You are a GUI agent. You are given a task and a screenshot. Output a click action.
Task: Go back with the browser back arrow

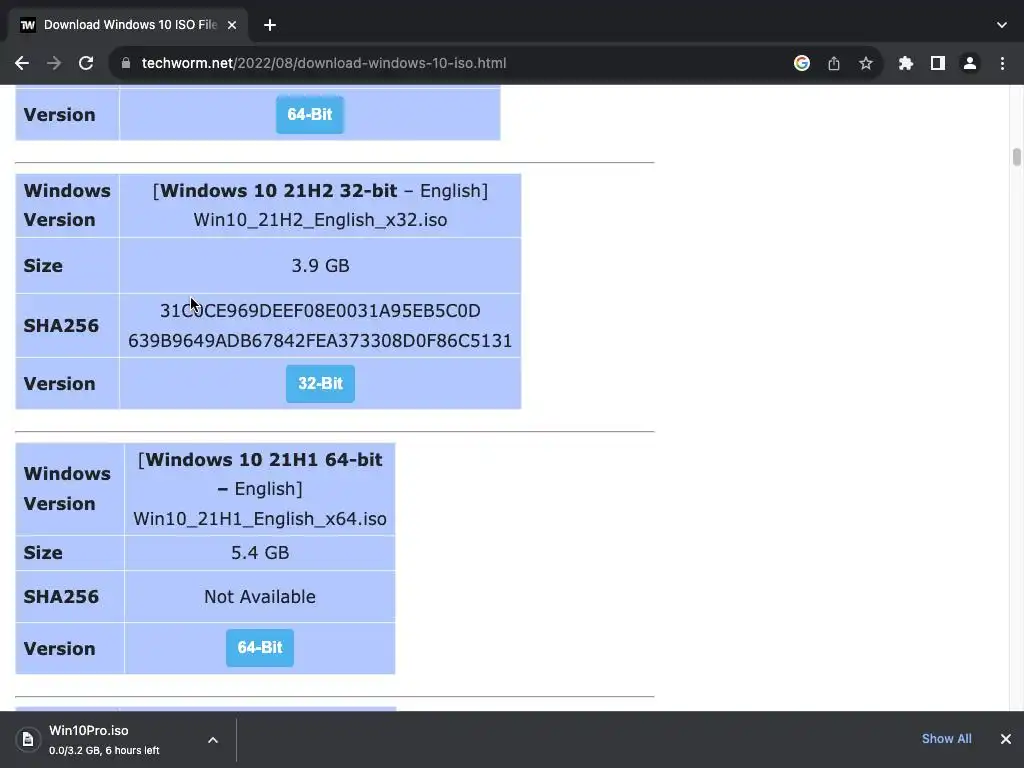[x=22, y=63]
